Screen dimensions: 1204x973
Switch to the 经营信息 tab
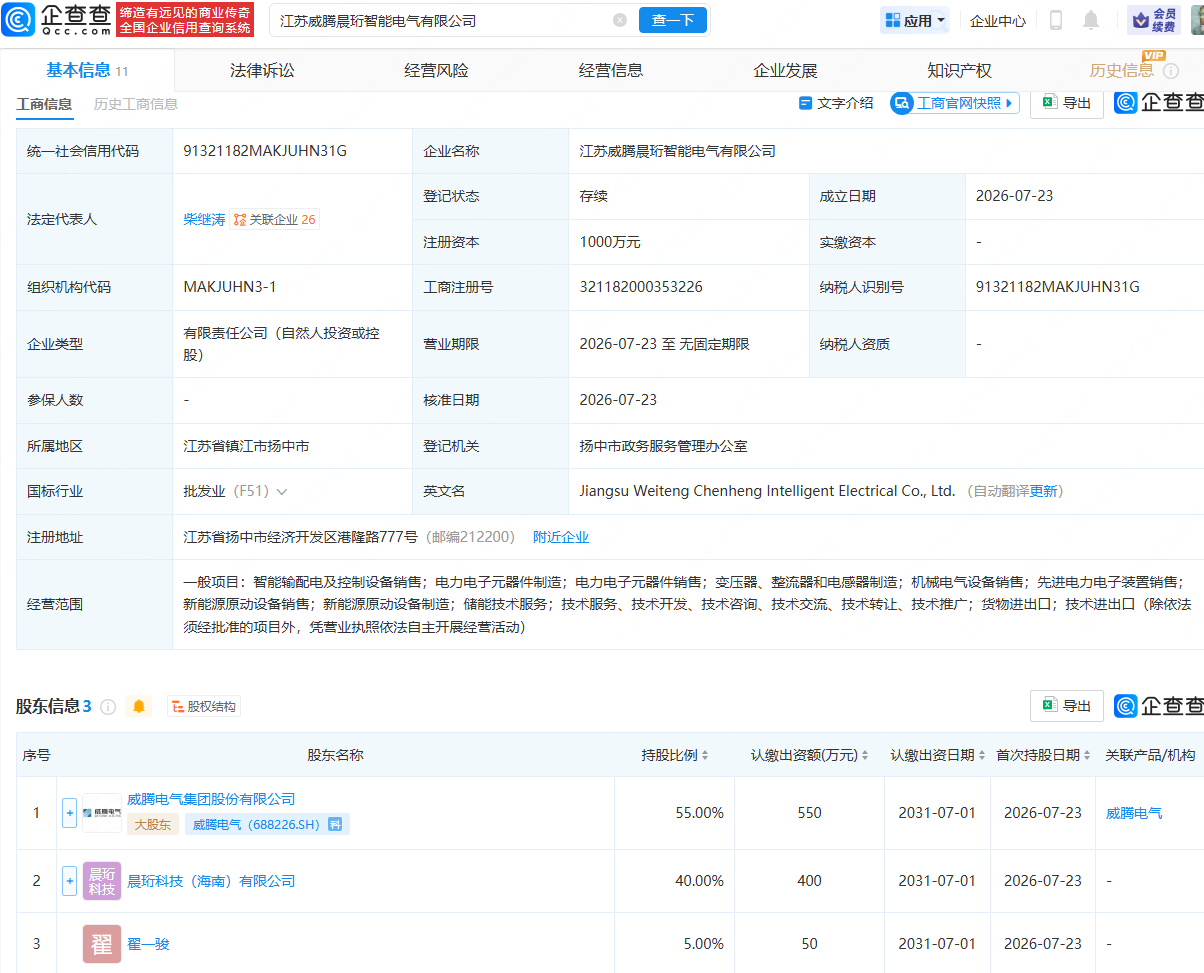click(x=611, y=70)
